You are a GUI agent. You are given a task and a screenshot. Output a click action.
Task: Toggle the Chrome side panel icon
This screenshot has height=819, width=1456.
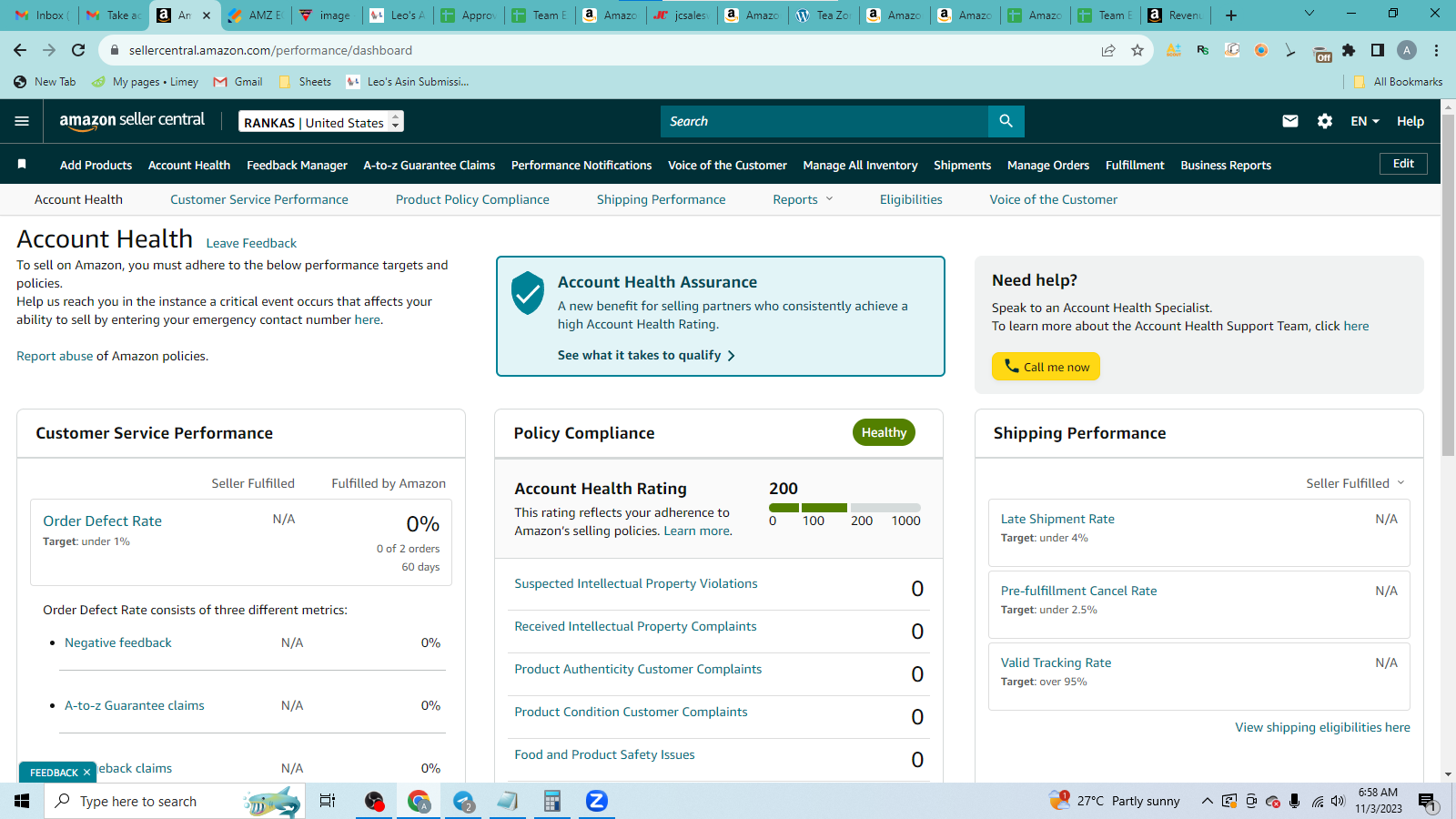point(1378,50)
